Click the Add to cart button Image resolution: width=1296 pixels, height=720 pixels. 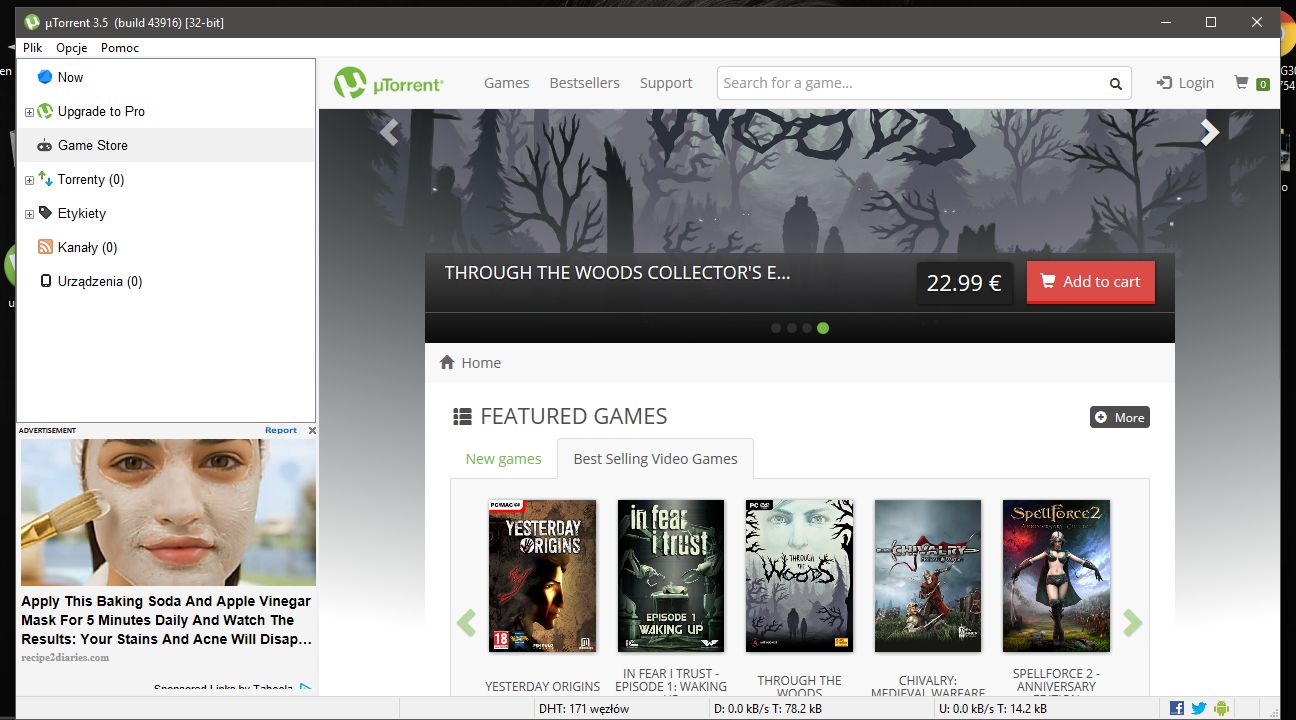(1090, 282)
